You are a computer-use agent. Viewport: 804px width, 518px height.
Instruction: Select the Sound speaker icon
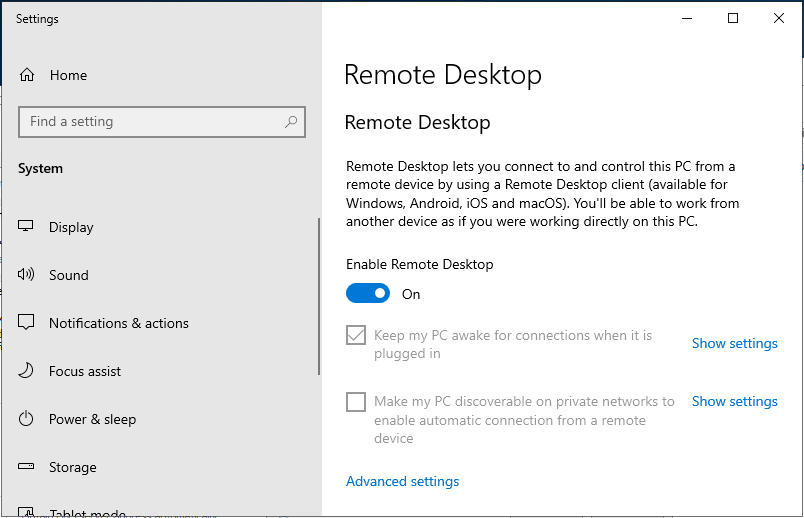(x=26, y=274)
